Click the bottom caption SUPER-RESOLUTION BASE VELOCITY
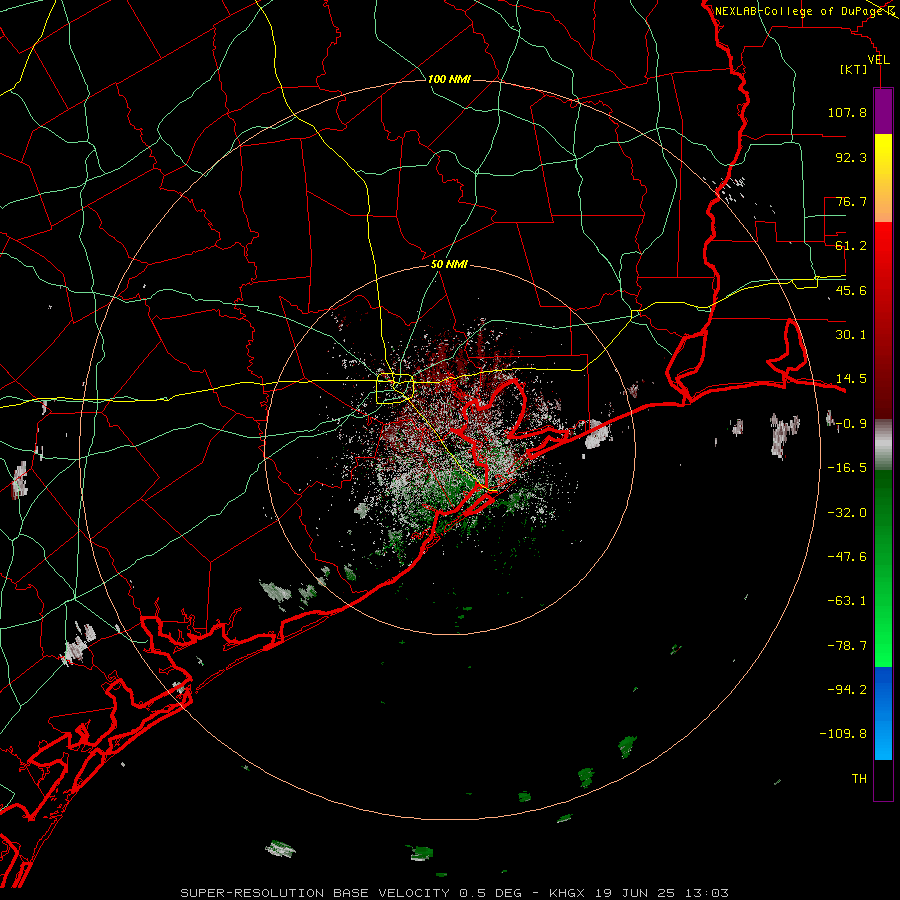The height and width of the screenshot is (900, 900). (316, 893)
